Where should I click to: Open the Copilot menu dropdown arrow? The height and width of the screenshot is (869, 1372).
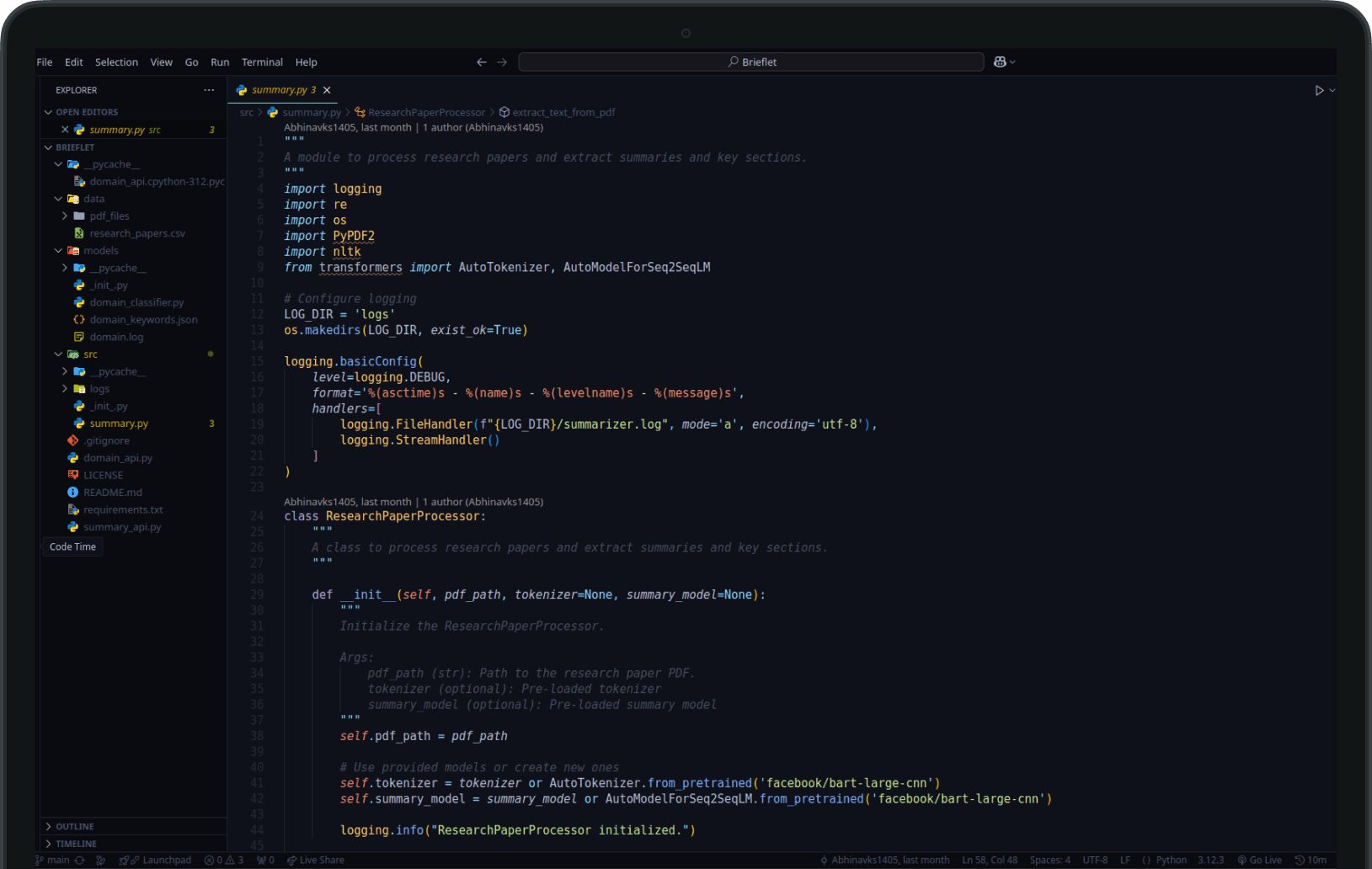pos(1012,61)
